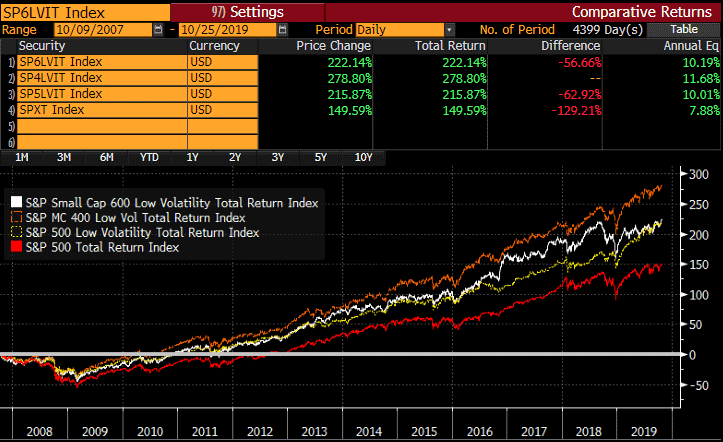
Task: Click the Security column header
Action: (x=42, y=46)
